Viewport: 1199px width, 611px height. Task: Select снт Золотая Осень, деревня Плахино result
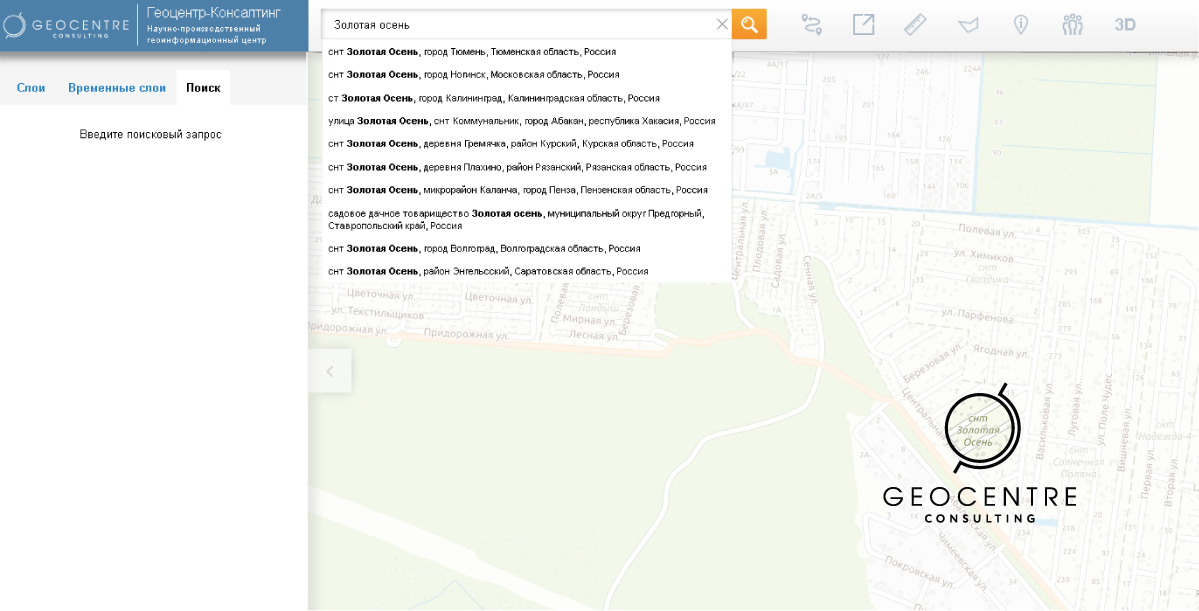(526, 167)
